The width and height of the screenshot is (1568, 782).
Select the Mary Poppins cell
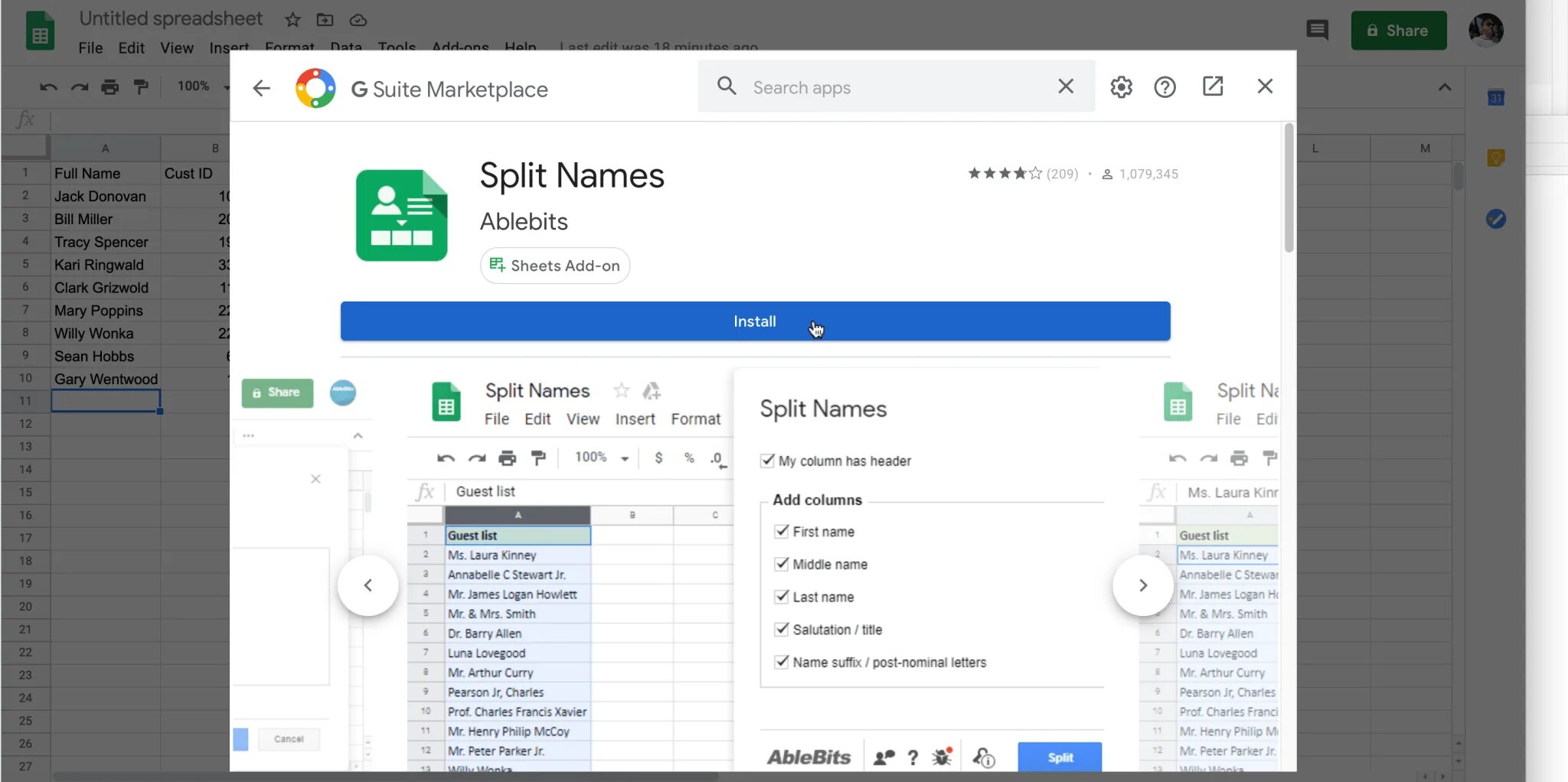tap(106, 311)
